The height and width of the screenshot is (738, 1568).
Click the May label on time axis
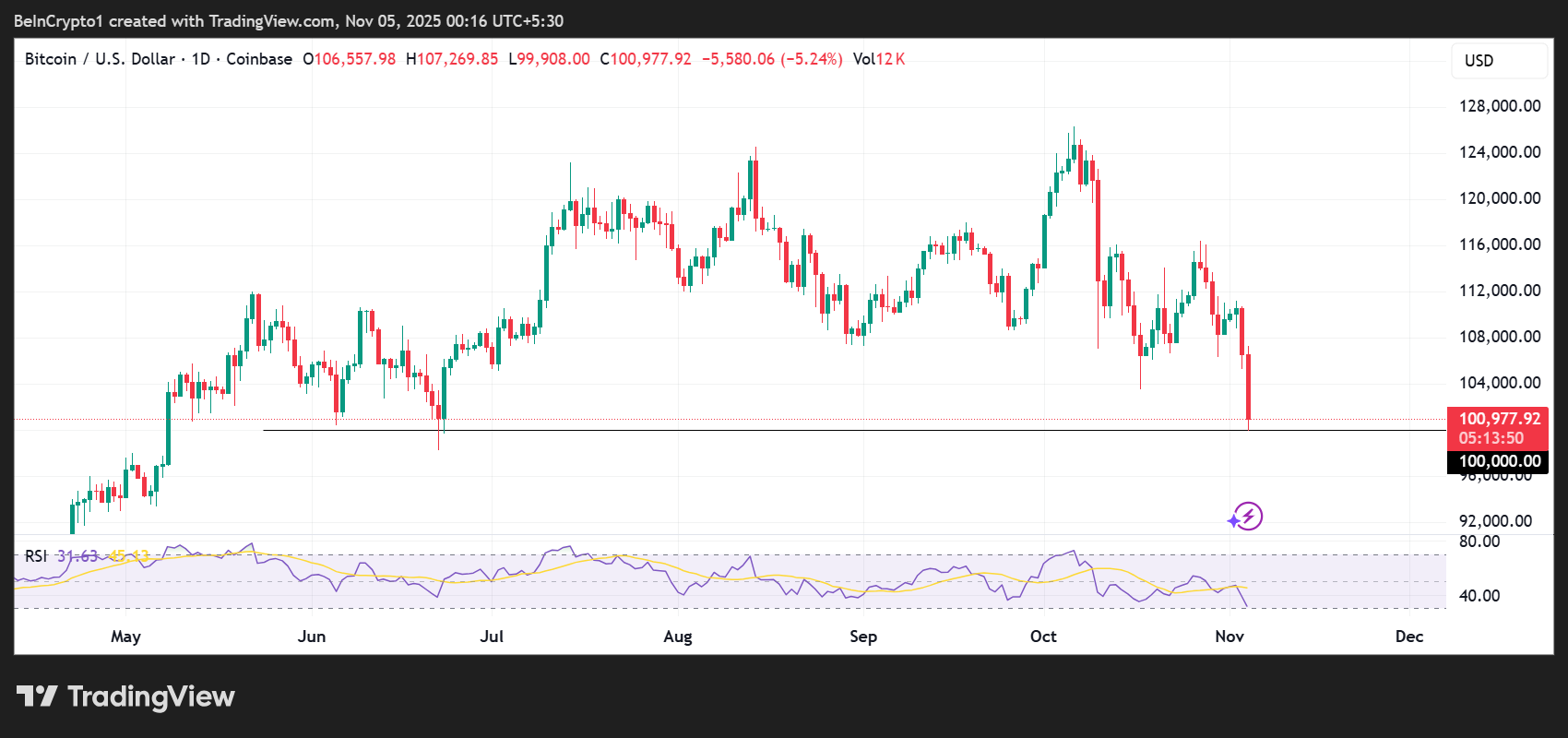tap(125, 637)
